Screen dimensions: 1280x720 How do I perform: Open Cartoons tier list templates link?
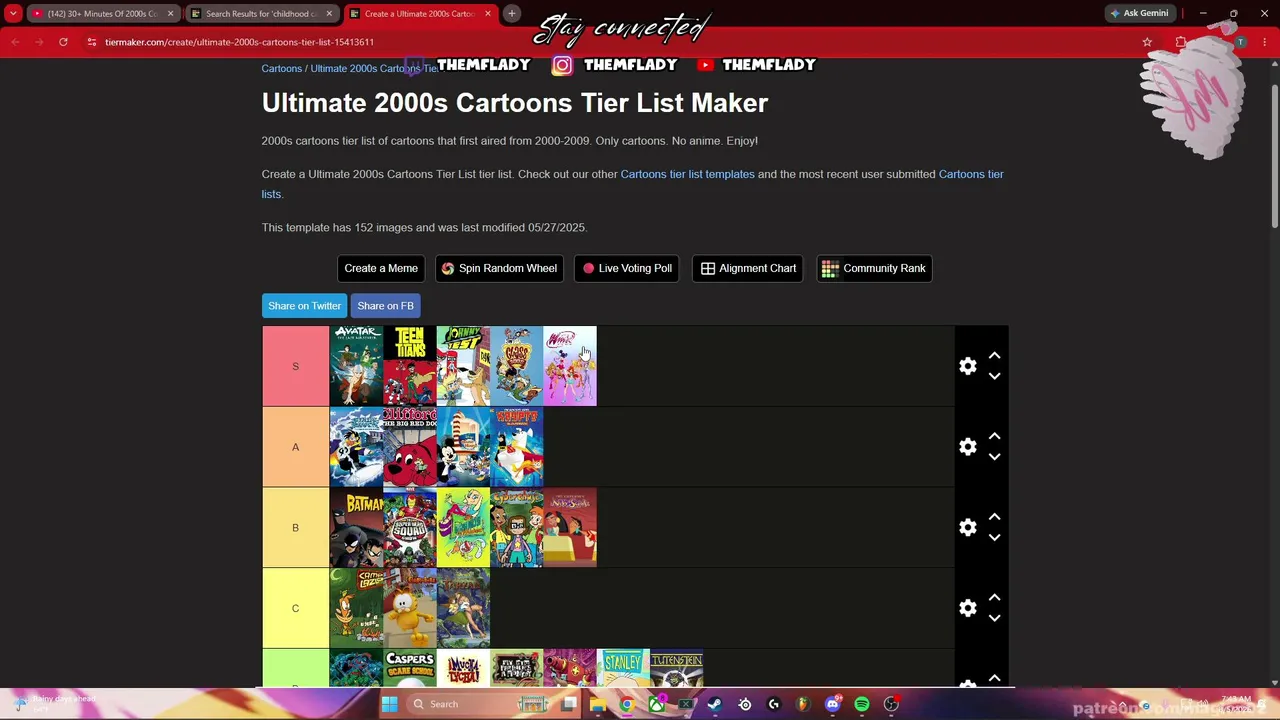[687, 174]
